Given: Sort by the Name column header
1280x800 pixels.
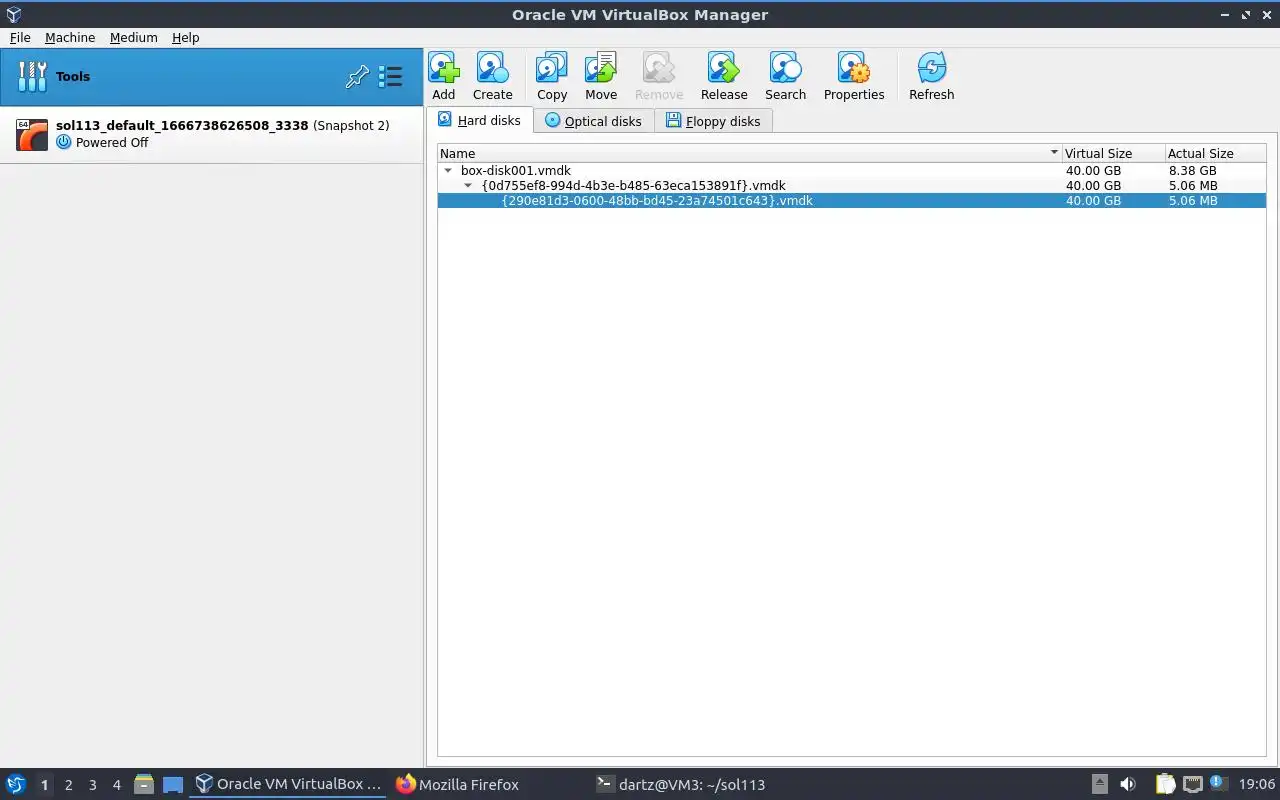Looking at the screenshot, I should point(749,153).
